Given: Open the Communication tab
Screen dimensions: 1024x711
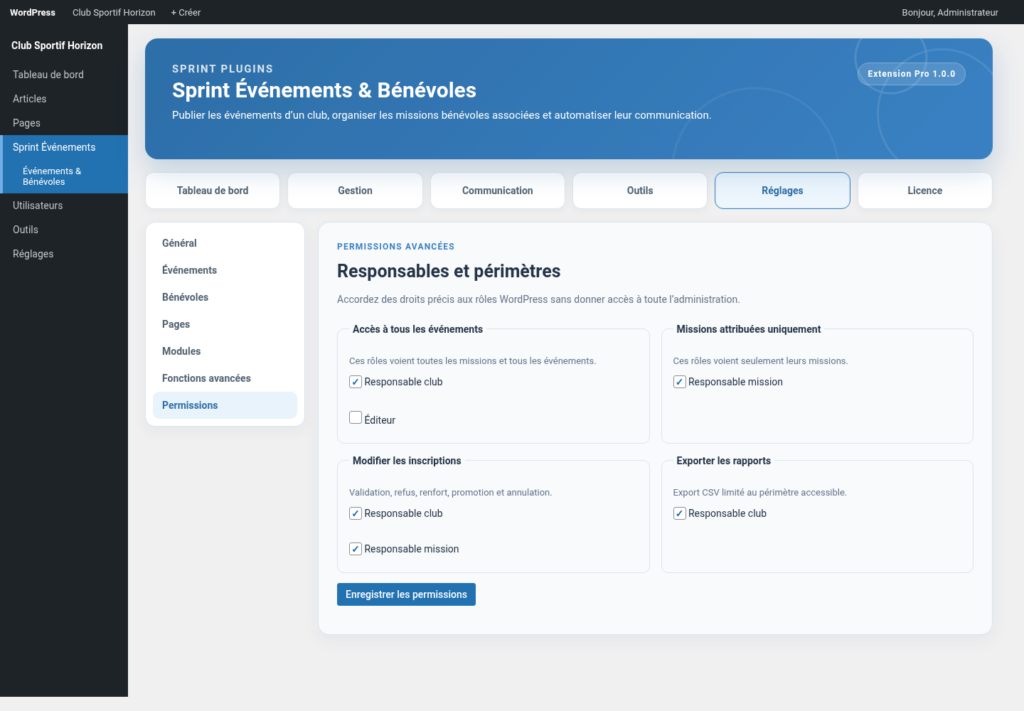Looking at the screenshot, I should pos(498,191).
